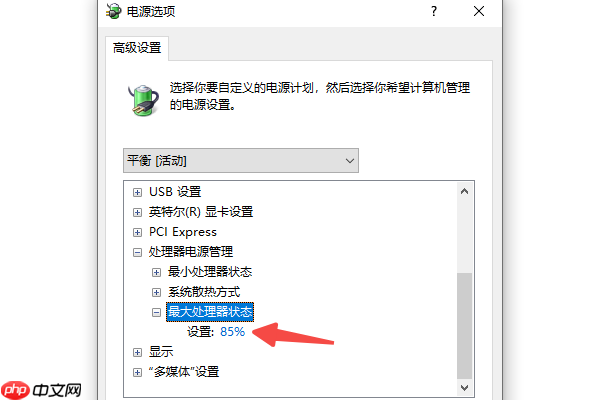Open the 平衡 [活动] power plan dropdown
The image size is (600, 400).
point(241,160)
